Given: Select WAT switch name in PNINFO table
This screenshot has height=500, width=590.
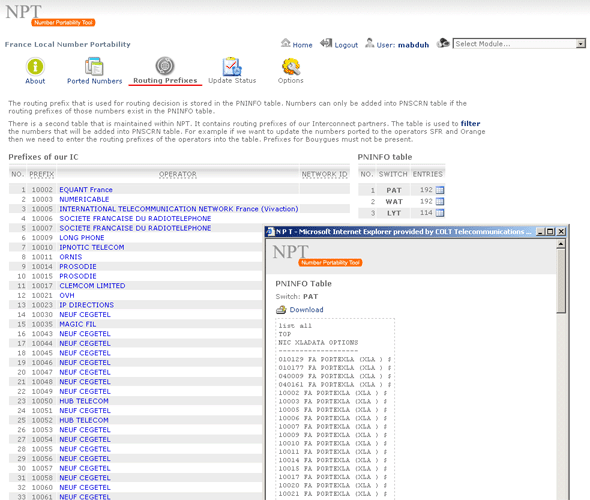Looking at the screenshot, I should pyautogui.click(x=394, y=202).
